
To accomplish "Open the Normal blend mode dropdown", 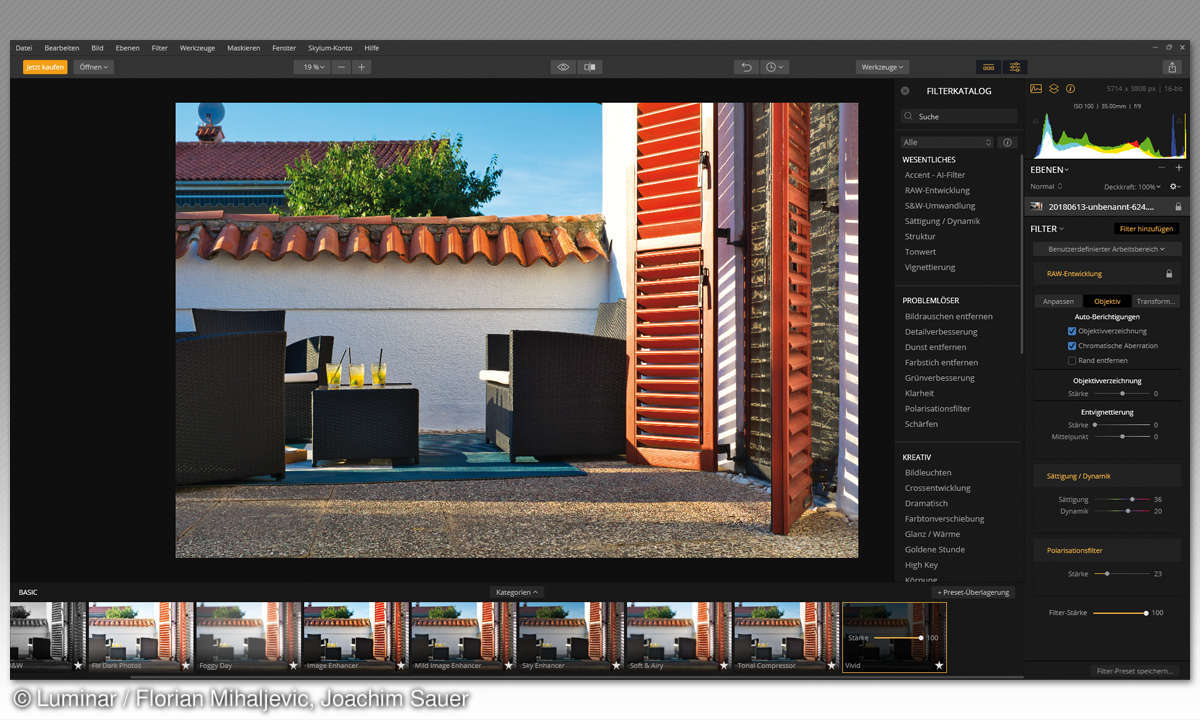I will (1046, 187).
